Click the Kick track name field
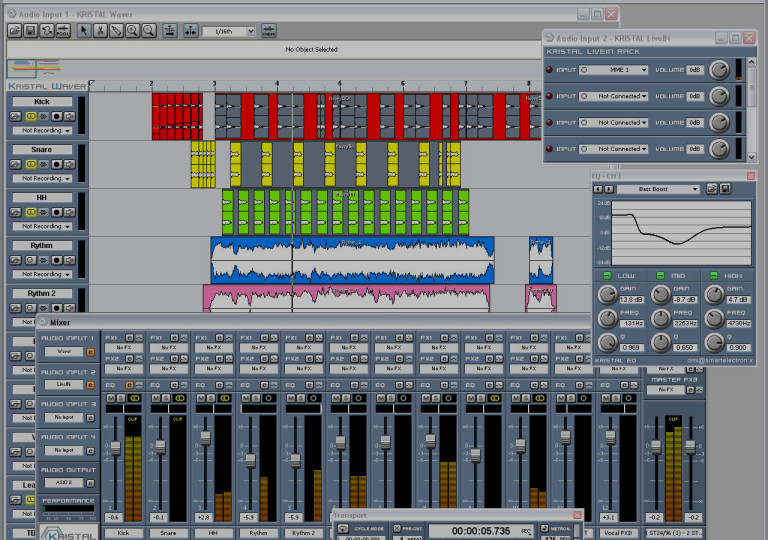This screenshot has height=540, width=768. coord(42,101)
